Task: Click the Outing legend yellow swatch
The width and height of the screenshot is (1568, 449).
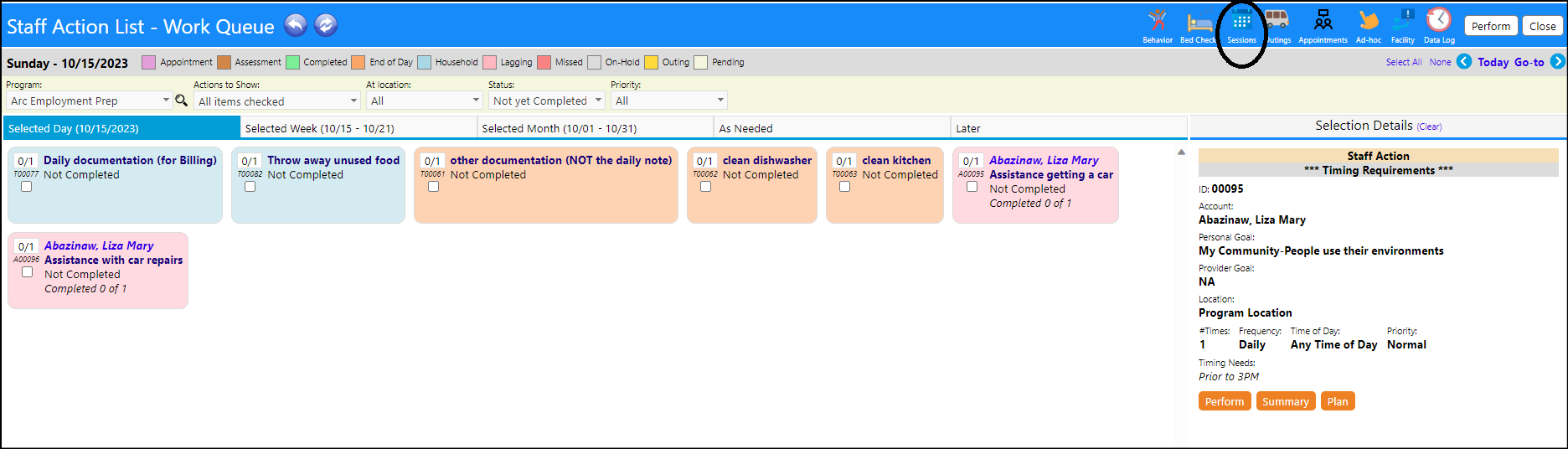Action: (x=651, y=62)
